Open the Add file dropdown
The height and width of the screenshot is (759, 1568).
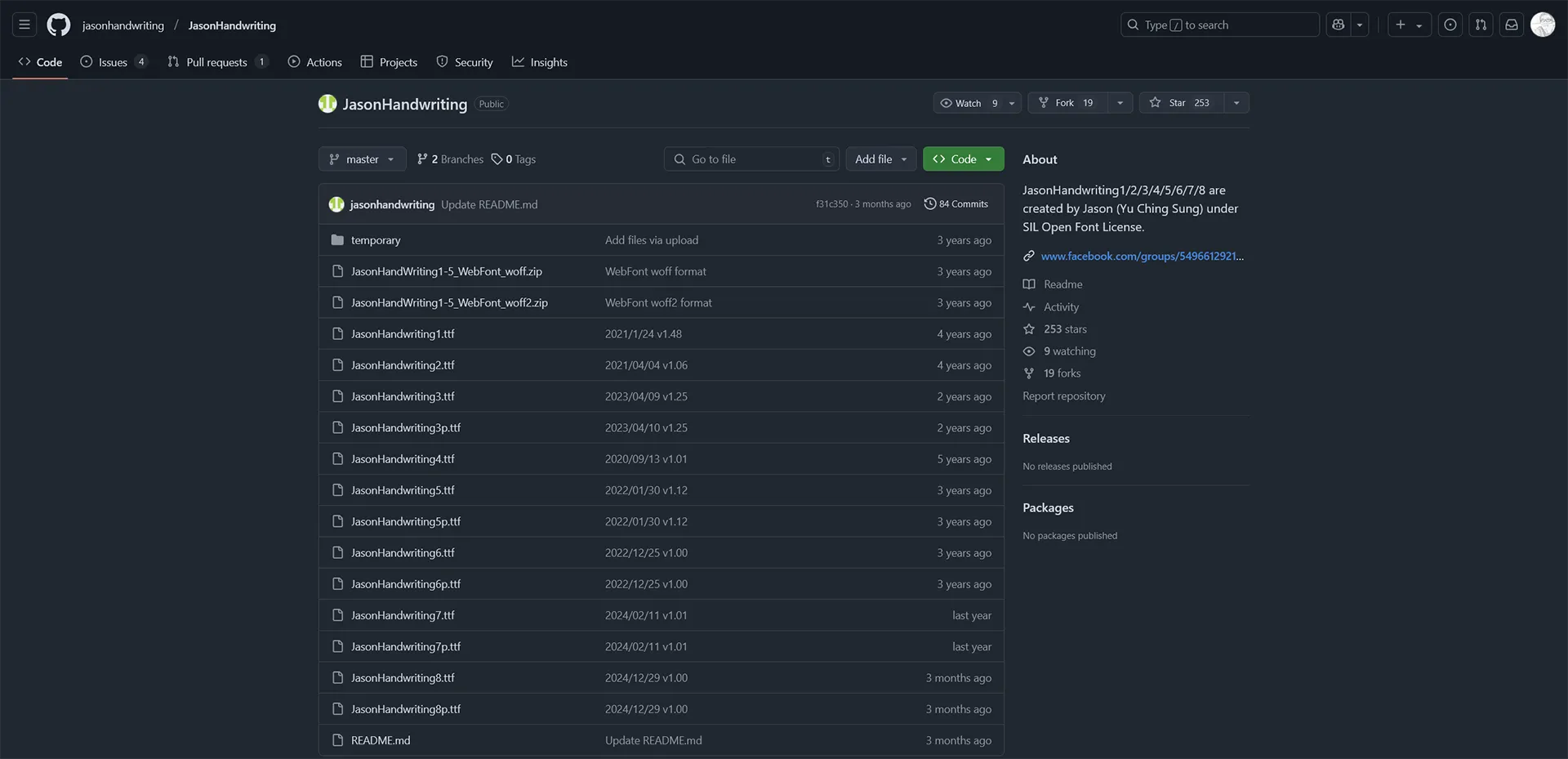[x=881, y=159]
